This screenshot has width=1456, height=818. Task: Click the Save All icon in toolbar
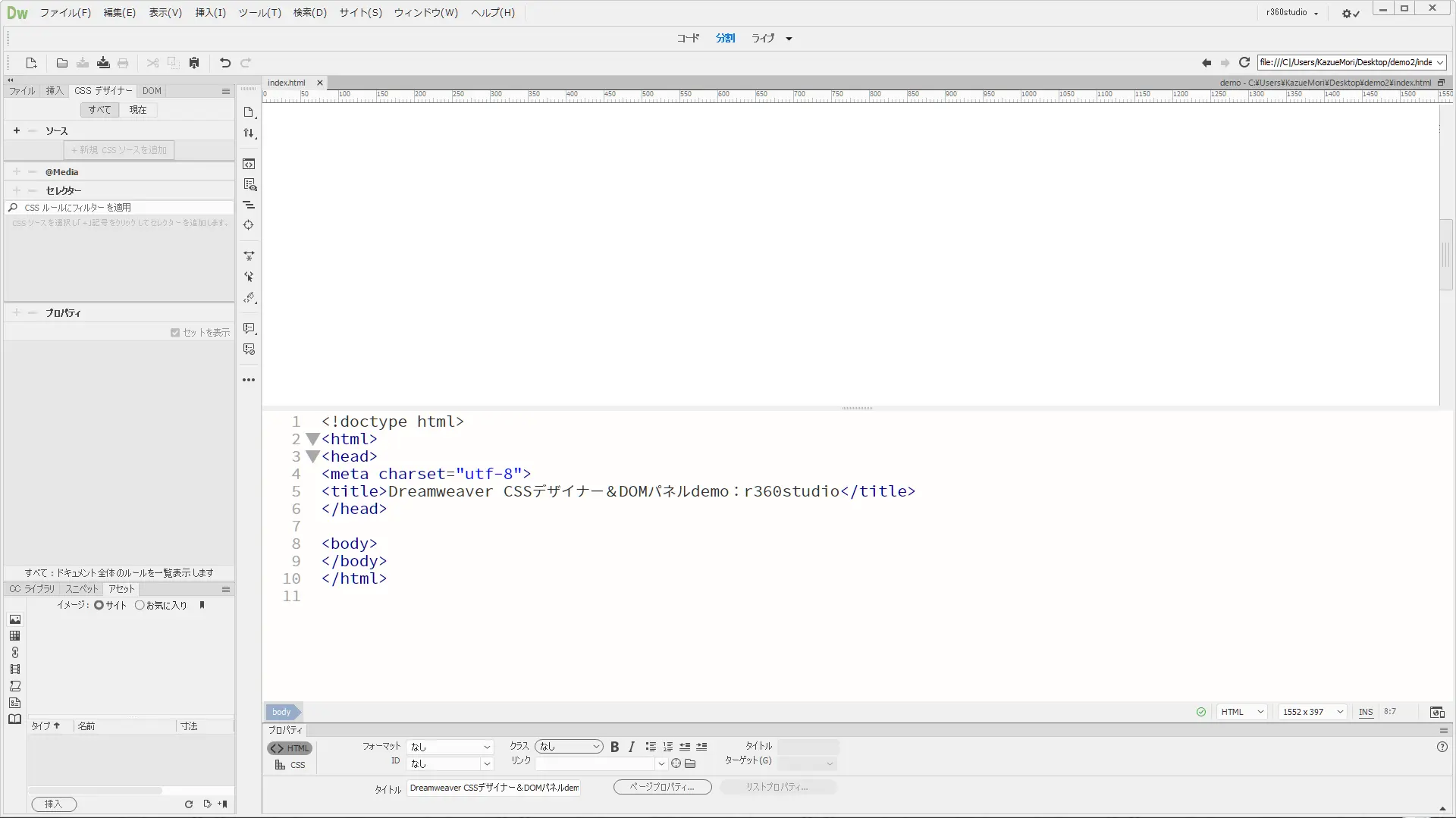(103, 63)
